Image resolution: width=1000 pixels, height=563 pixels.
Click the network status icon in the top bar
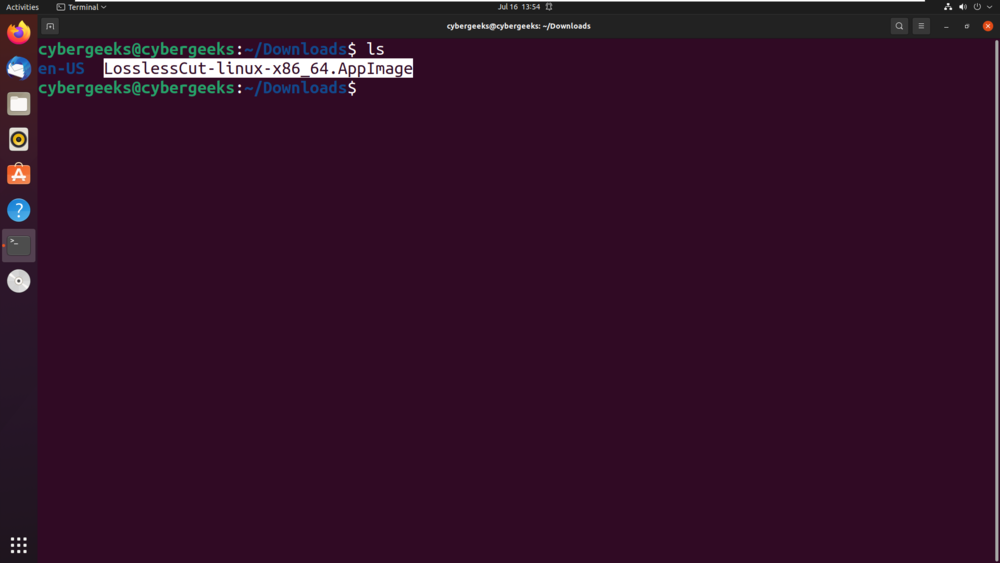[x=948, y=7]
